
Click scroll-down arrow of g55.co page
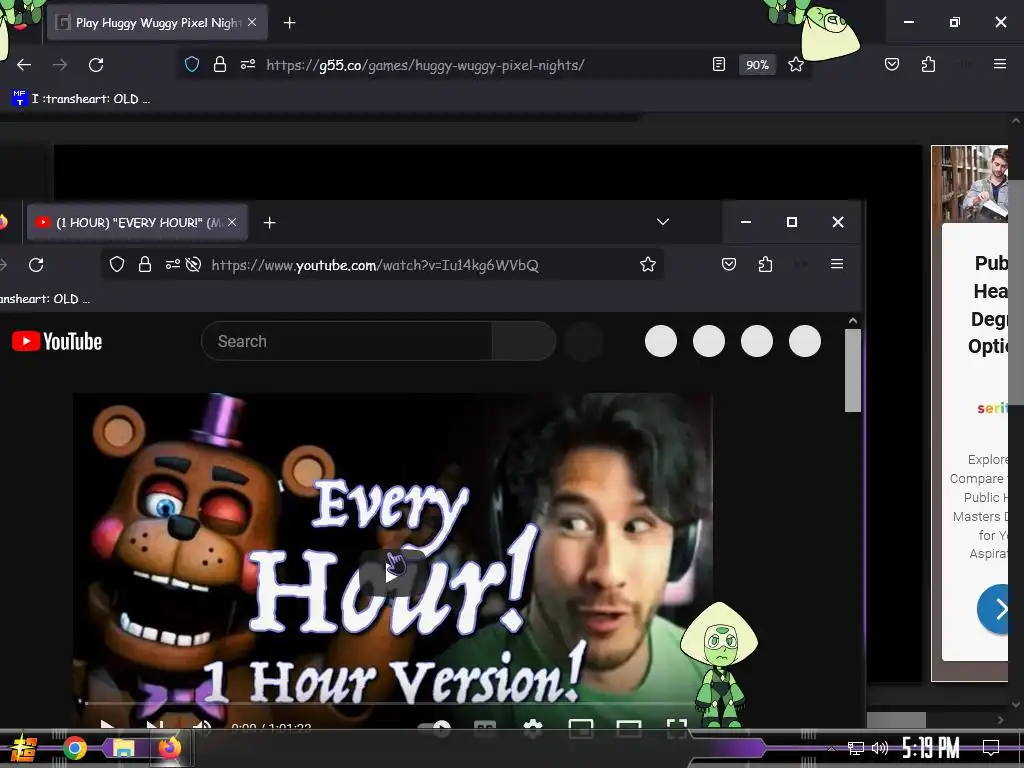pyautogui.click(x=1016, y=705)
